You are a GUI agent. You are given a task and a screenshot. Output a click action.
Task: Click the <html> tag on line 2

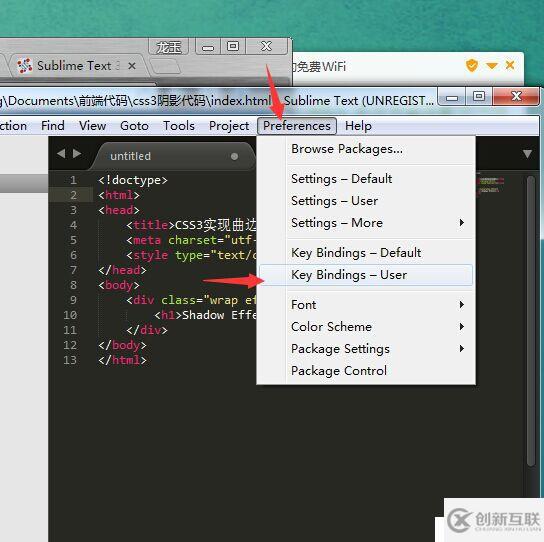pos(119,195)
